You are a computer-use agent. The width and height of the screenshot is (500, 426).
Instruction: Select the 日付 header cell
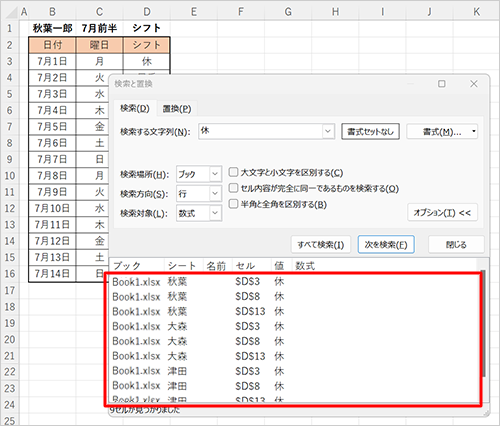pos(52,45)
